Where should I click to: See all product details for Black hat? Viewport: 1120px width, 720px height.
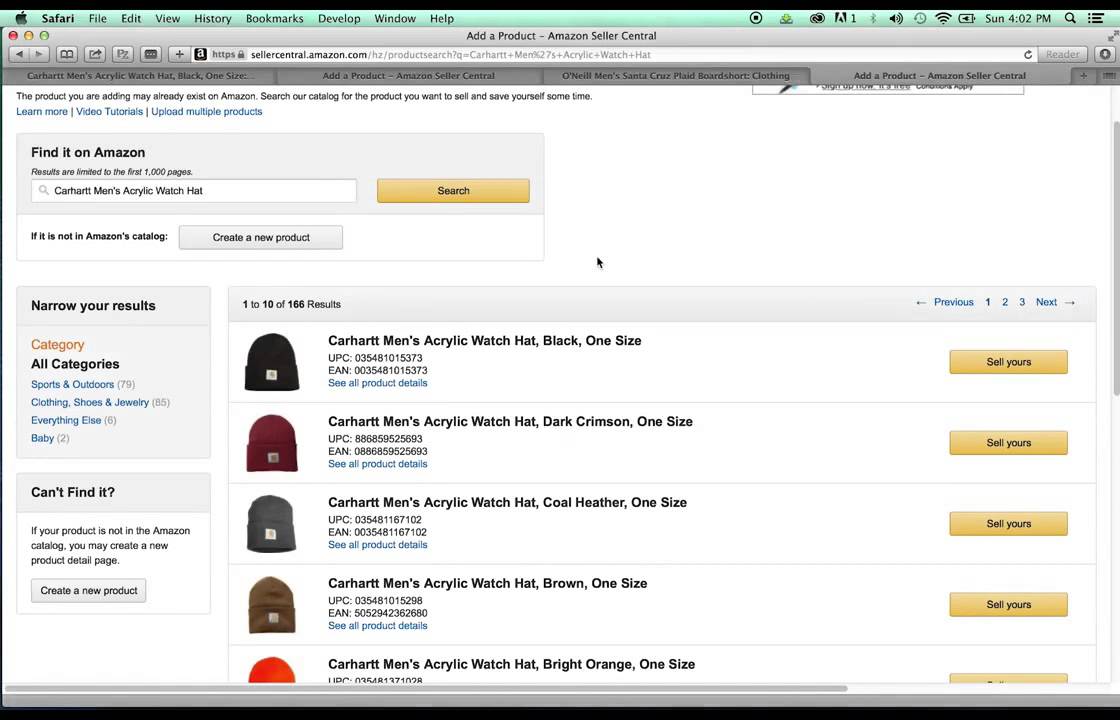click(378, 383)
